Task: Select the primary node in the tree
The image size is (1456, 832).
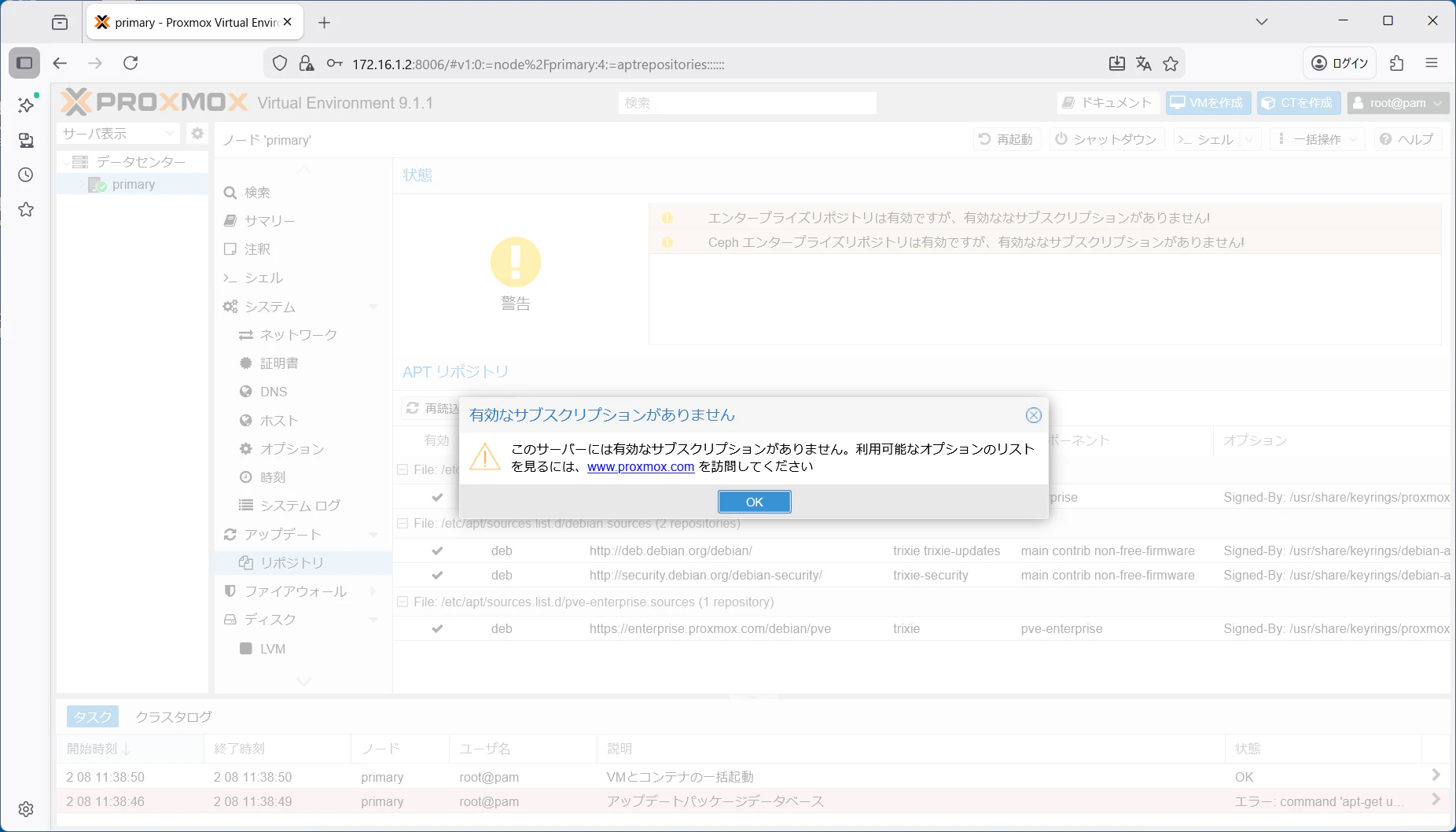Action: [134, 185]
